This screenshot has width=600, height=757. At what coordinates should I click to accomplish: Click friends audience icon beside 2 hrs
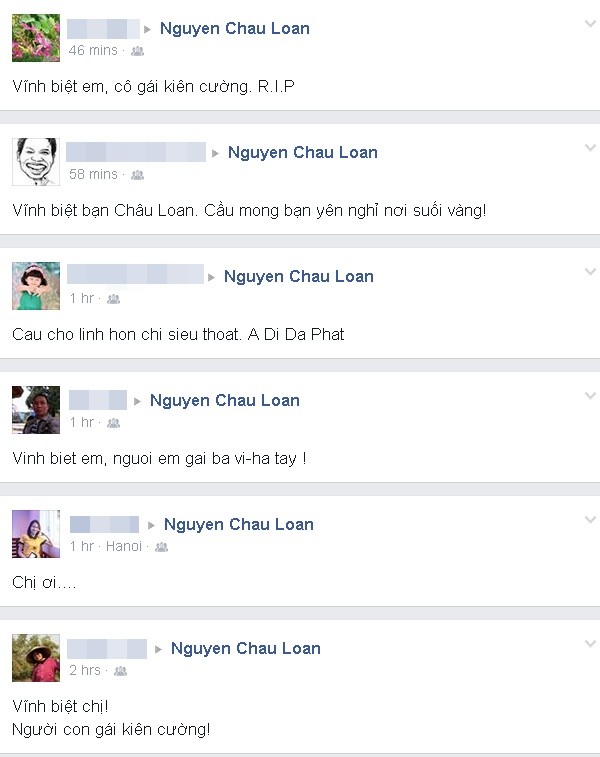pyautogui.click(x=120, y=671)
